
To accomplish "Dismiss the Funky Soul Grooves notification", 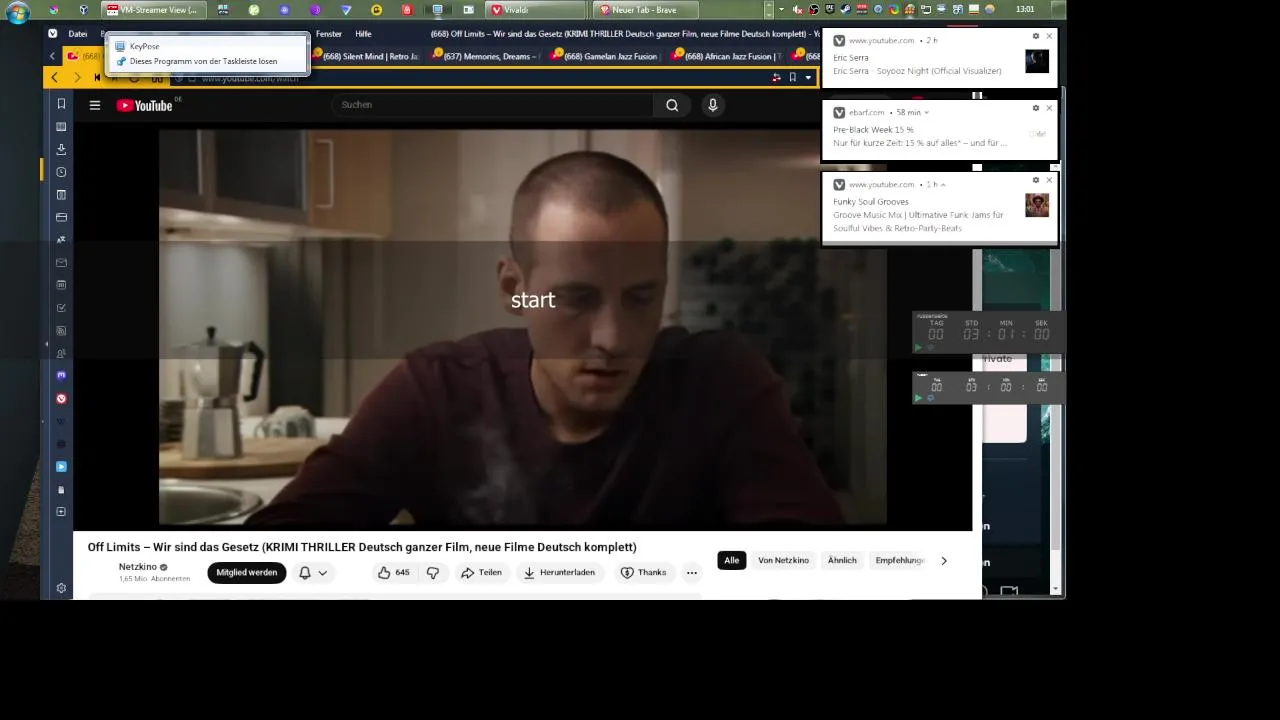I will click(1049, 180).
